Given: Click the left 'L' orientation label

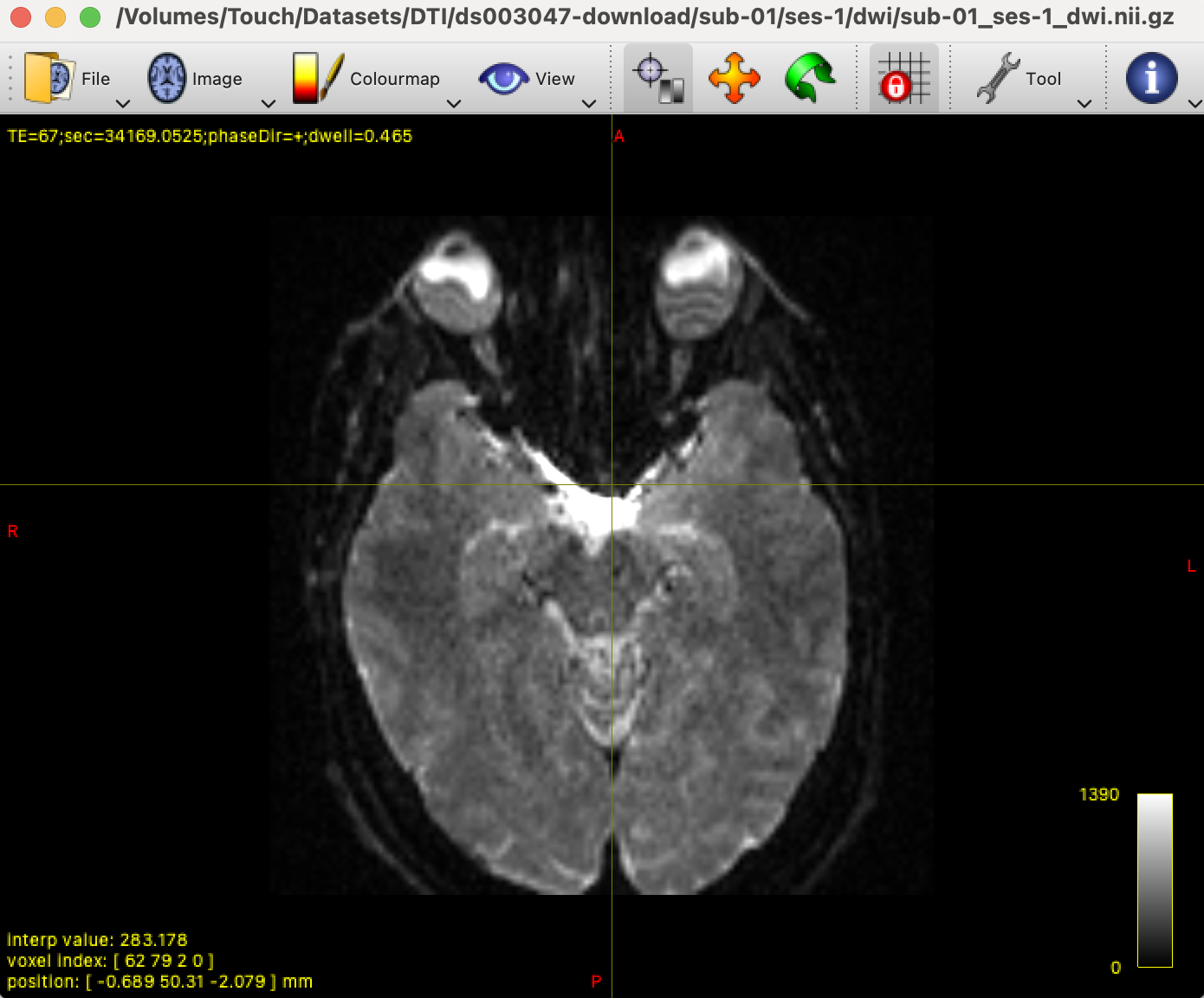Looking at the screenshot, I should (1191, 566).
